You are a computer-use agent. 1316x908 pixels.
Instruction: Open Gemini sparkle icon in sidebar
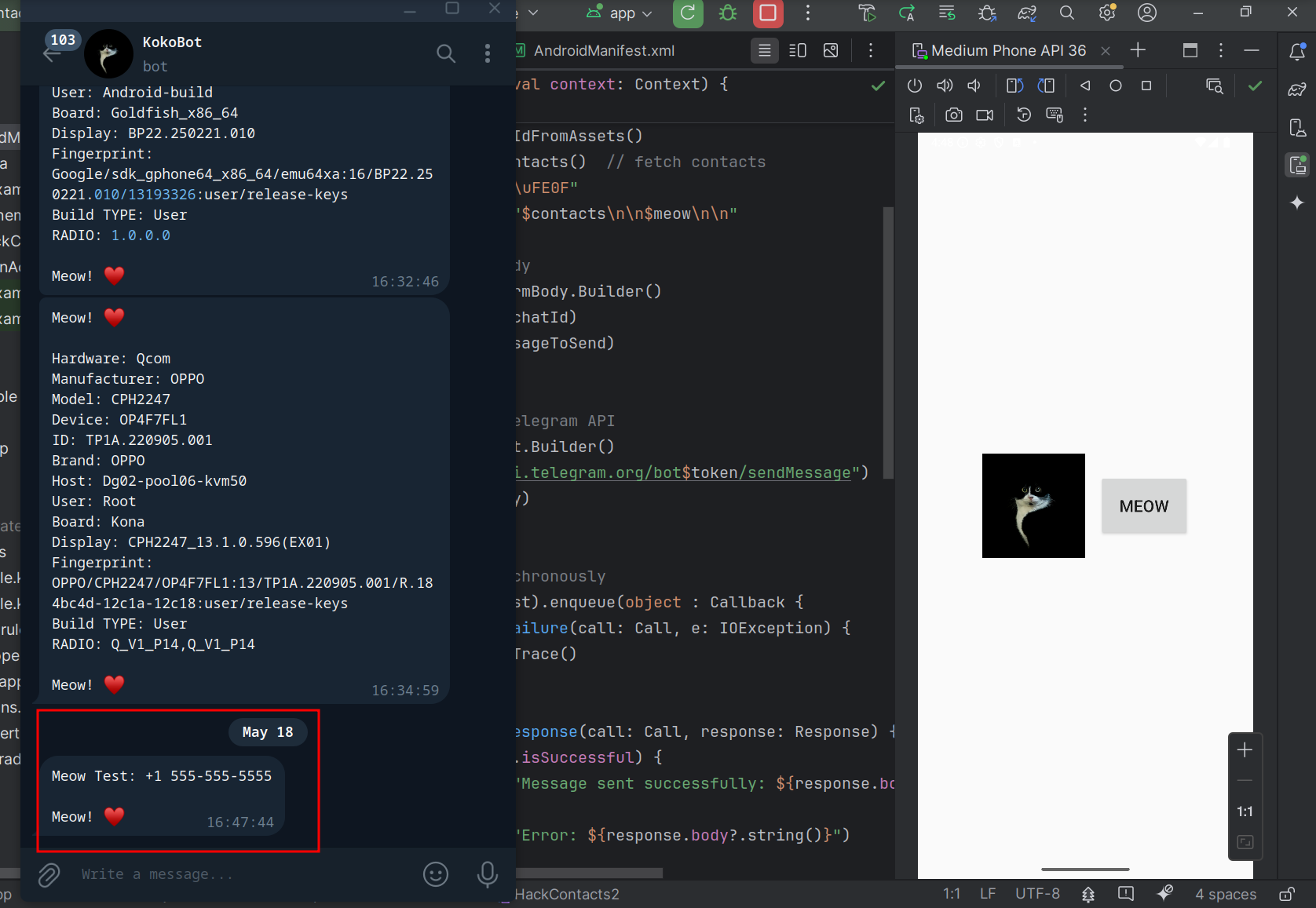click(1297, 202)
